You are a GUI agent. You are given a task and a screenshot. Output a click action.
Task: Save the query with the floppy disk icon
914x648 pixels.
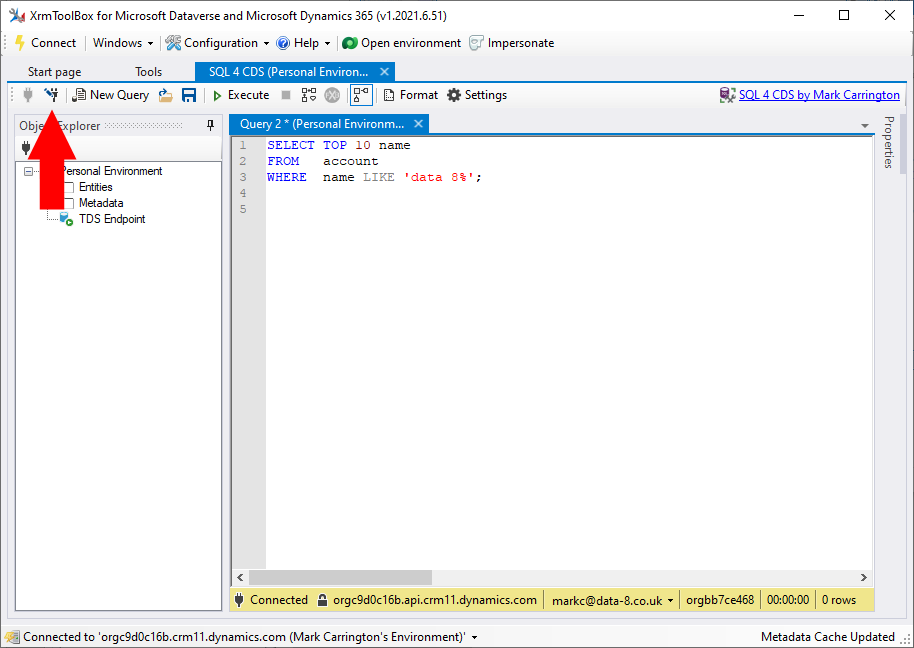coord(189,95)
